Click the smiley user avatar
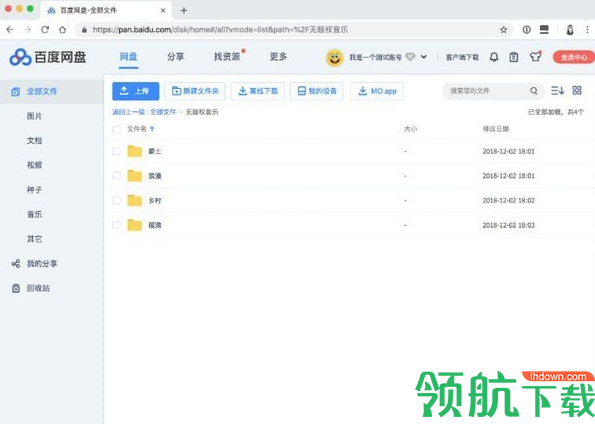The image size is (595, 424). coord(334,58)
